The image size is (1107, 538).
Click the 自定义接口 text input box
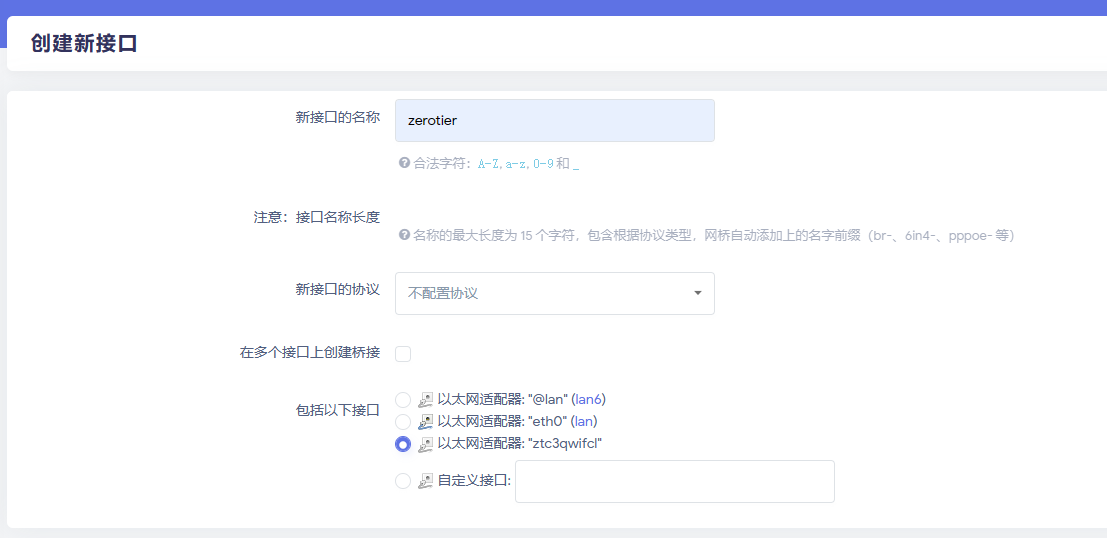pos(674,481)
